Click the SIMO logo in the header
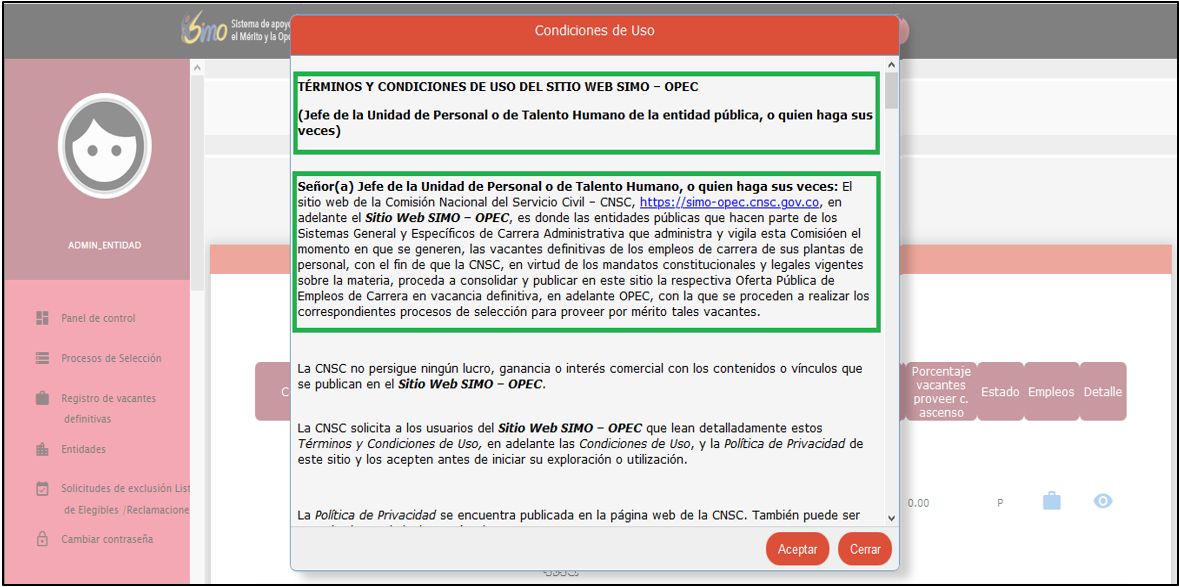Screen dimensions: 1179x587 tap(203, 30)
